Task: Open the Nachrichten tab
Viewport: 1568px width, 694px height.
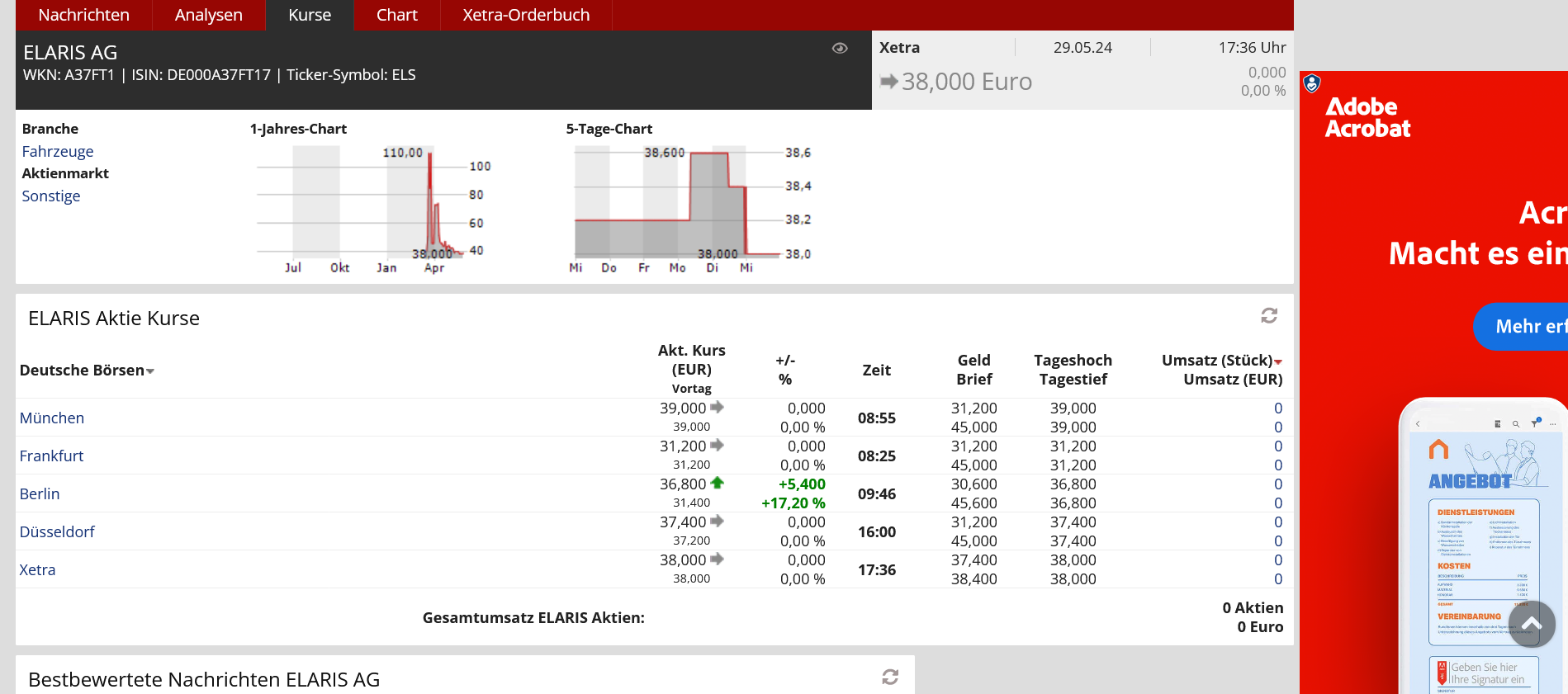Action: click(x=83, y=15)
